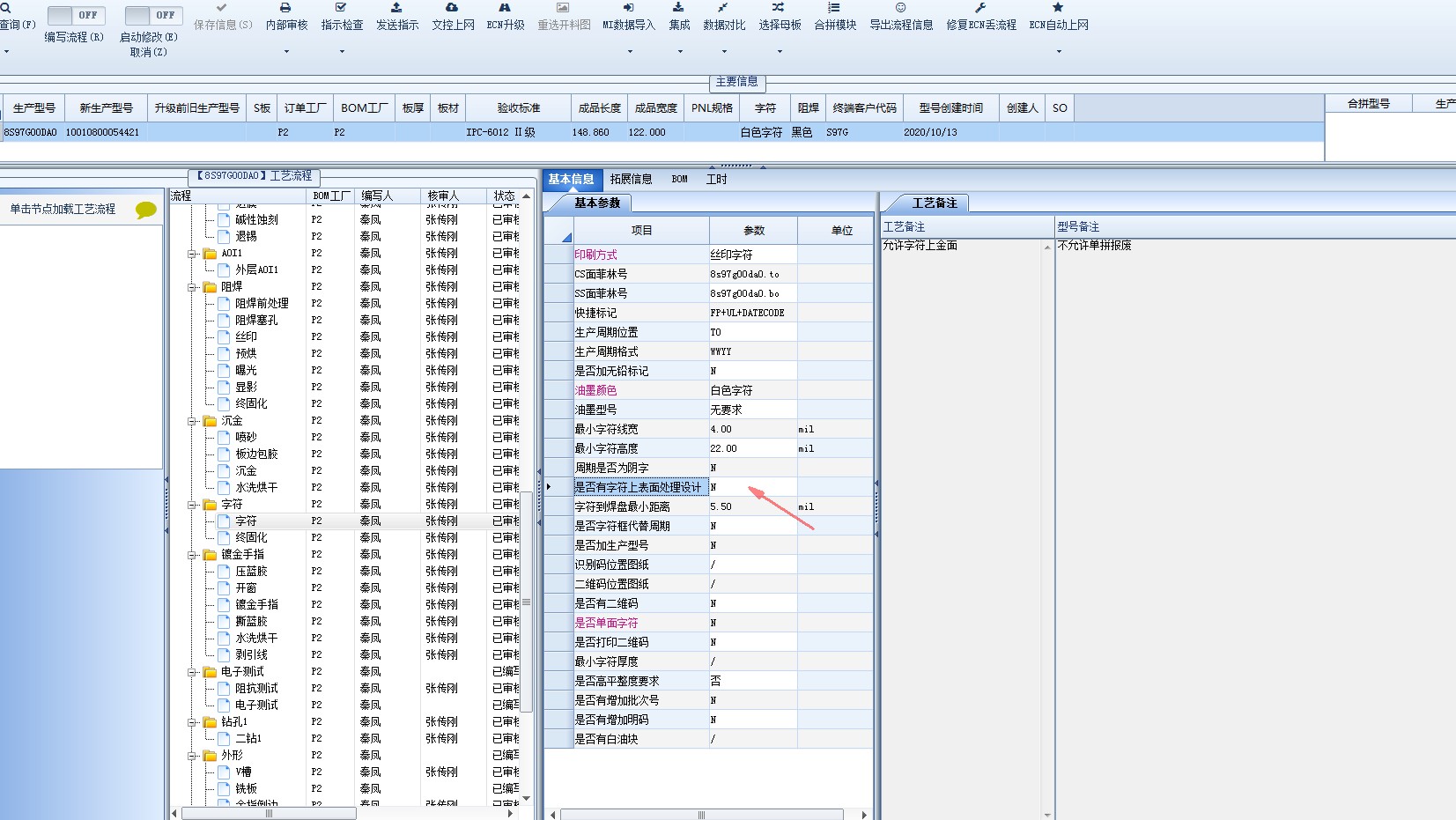Open dropdown arrow under MI数据导入
Image resolution: width=1456 pixels, height=820 pixels.
[x=630, y=52]
